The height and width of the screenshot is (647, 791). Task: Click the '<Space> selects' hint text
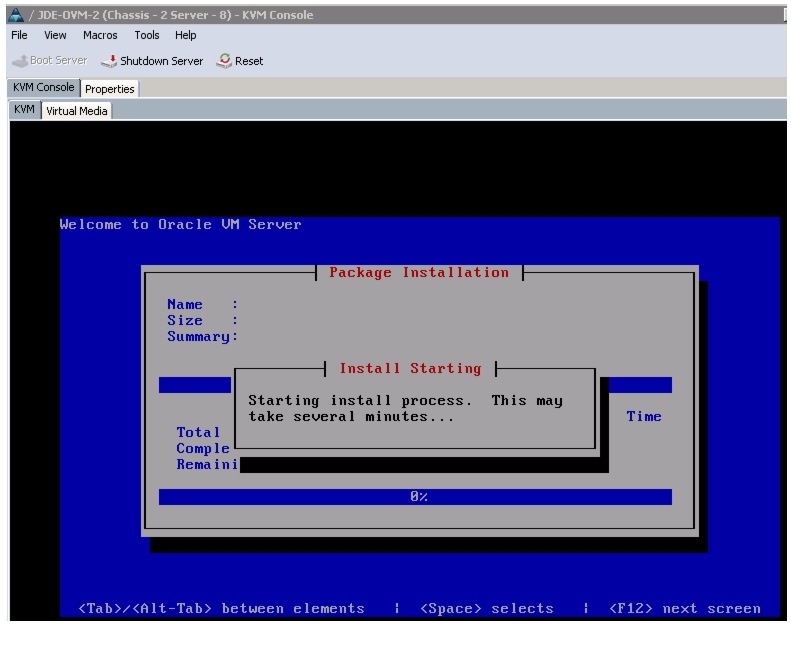click(487, 609)
